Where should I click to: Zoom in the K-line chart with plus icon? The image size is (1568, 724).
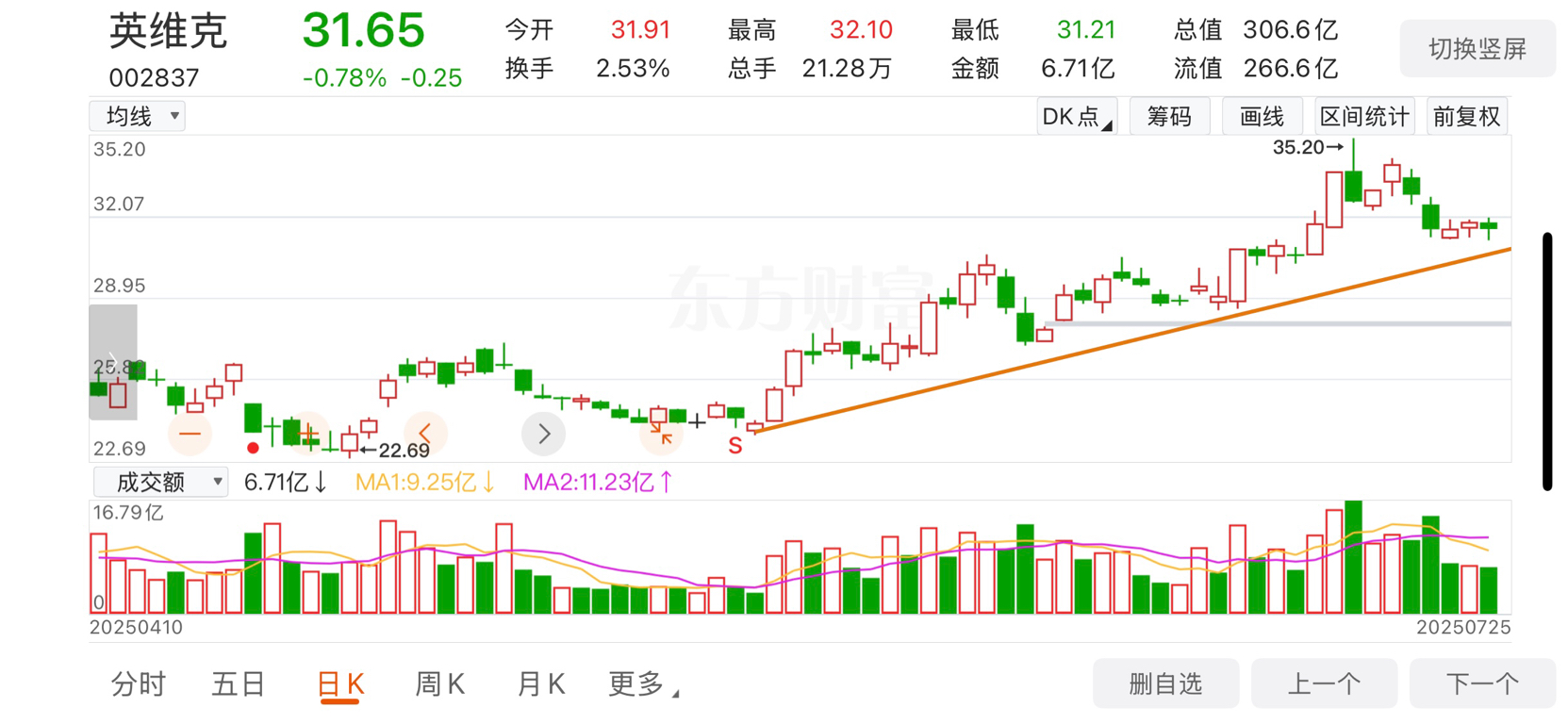pos(307,434)
